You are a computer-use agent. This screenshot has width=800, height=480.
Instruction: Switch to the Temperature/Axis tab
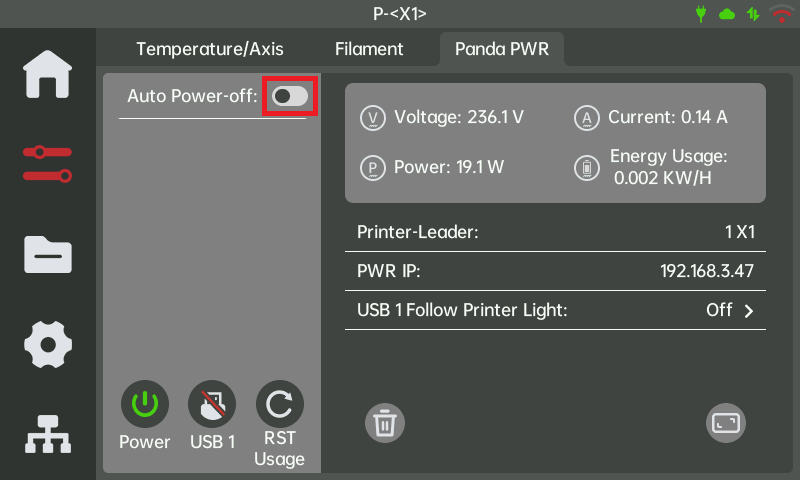click(x=210, y=48)
